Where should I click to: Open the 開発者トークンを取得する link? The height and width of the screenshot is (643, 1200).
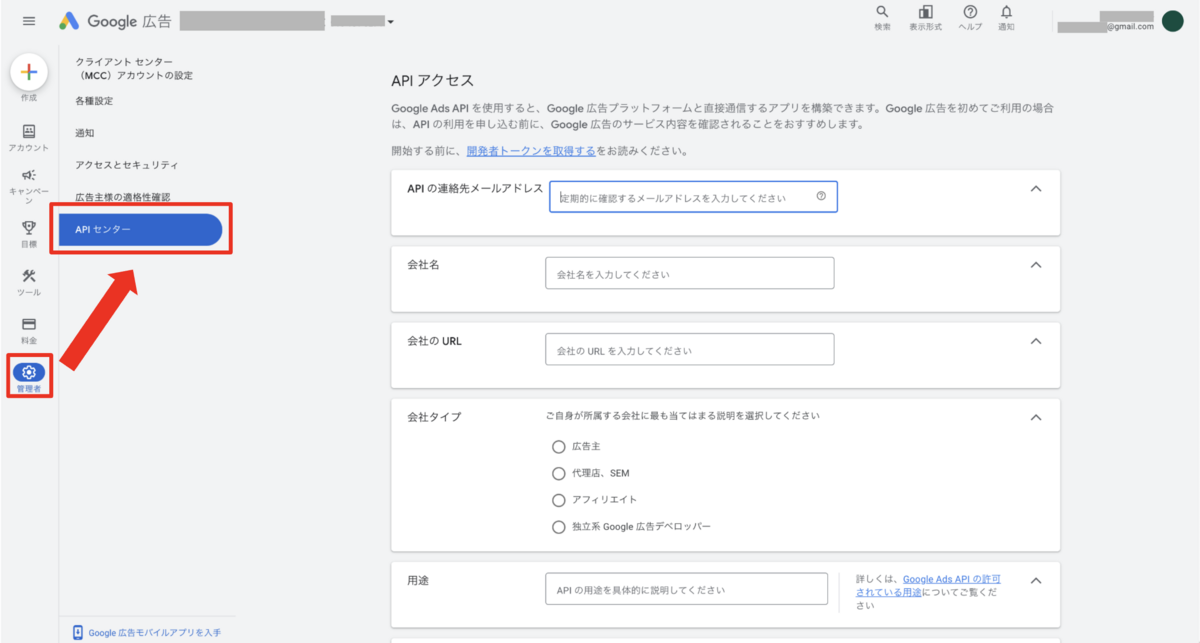(531, 151)
